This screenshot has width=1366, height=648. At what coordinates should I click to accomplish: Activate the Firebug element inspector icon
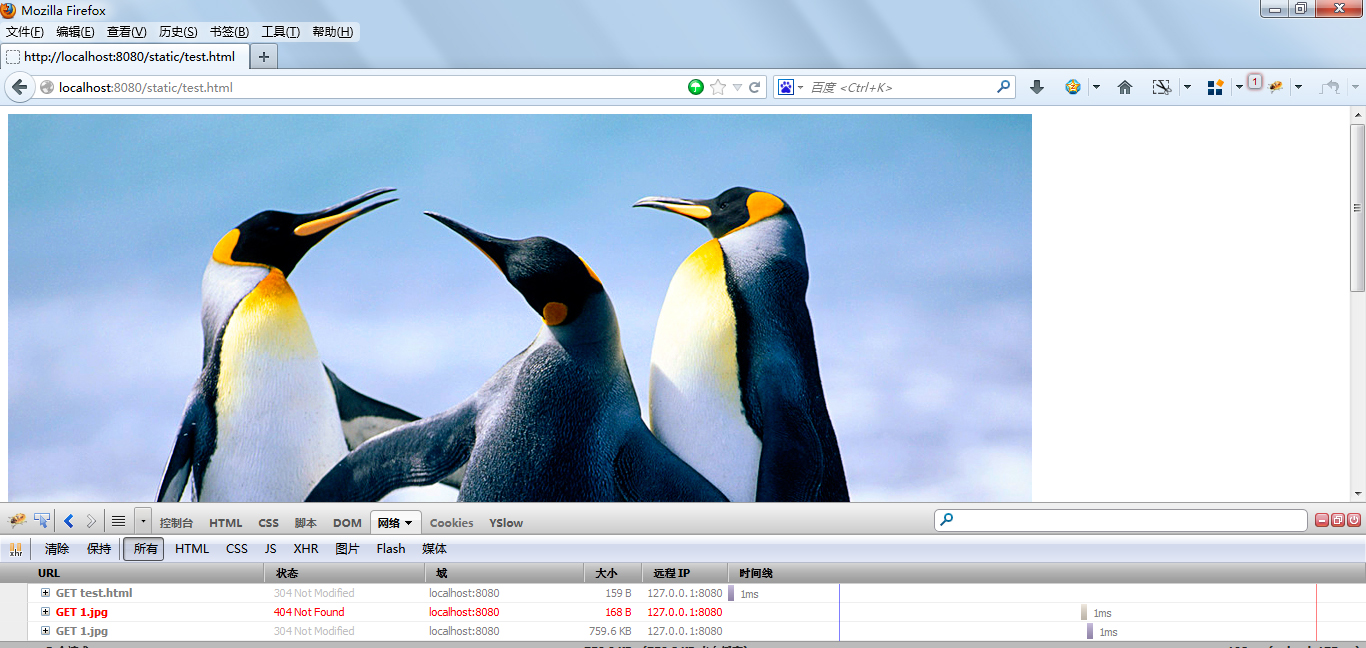(42, 521)
